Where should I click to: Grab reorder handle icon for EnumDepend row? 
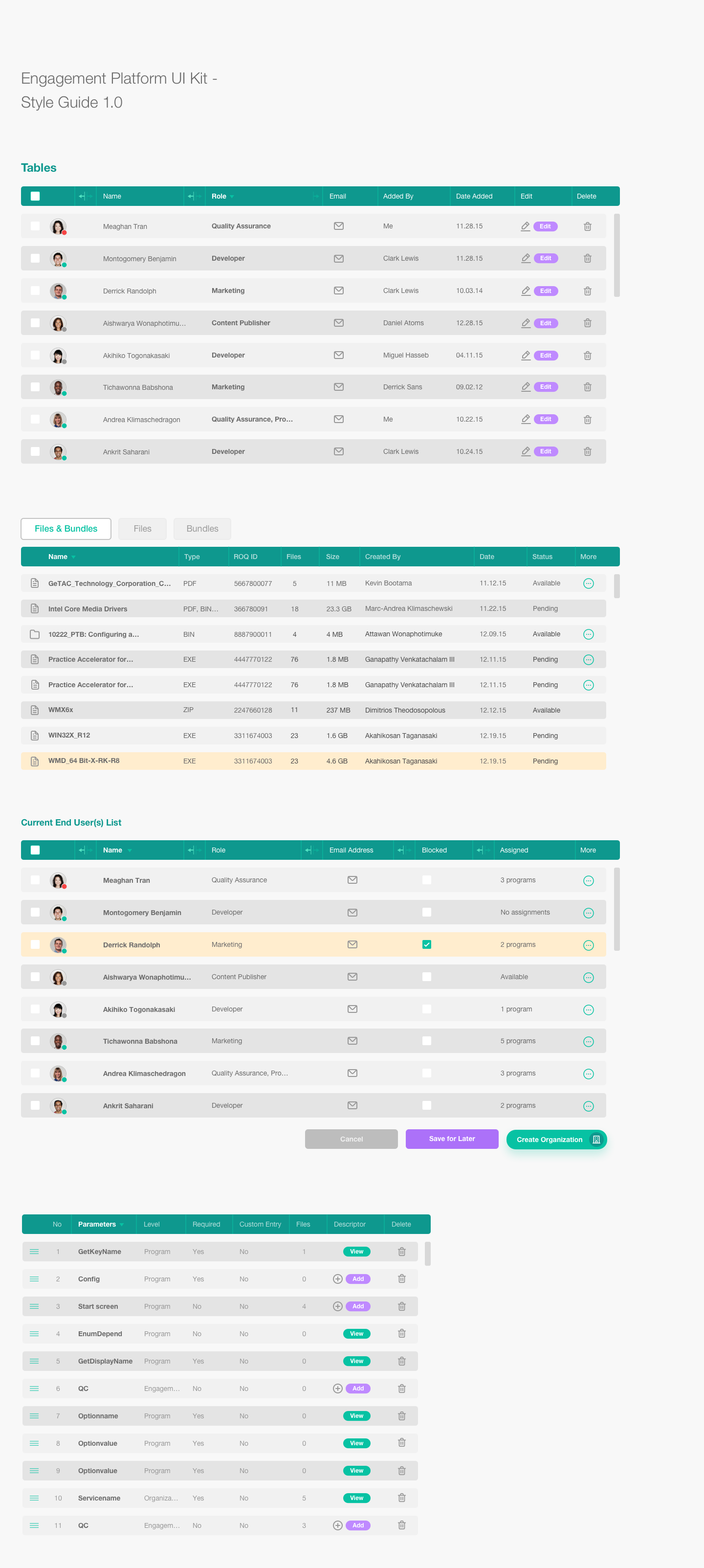click(x=35, y=1334)
